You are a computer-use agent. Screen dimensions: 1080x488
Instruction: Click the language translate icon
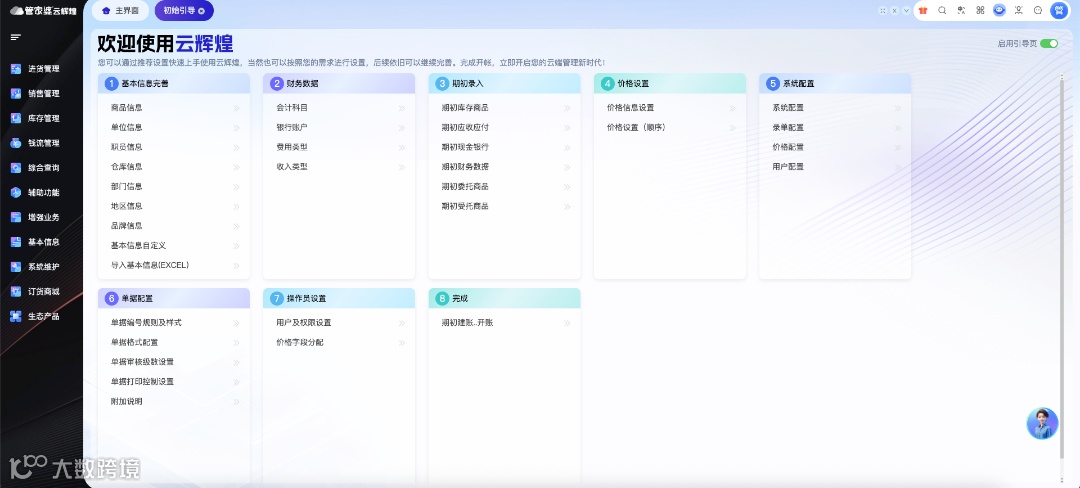pos(962,10)
